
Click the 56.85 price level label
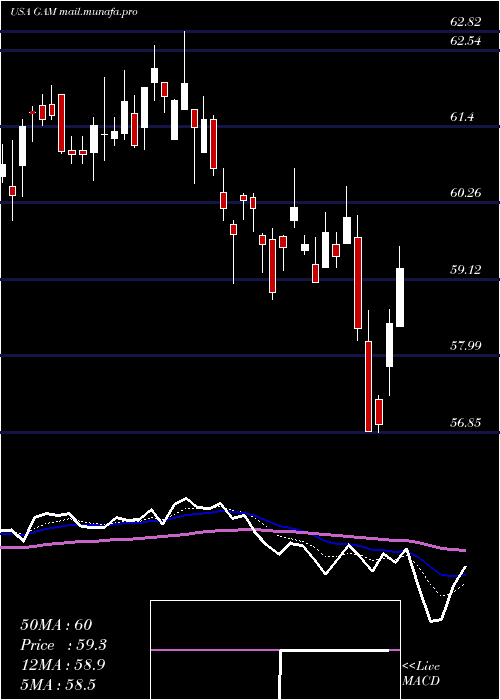click(466, 422)
